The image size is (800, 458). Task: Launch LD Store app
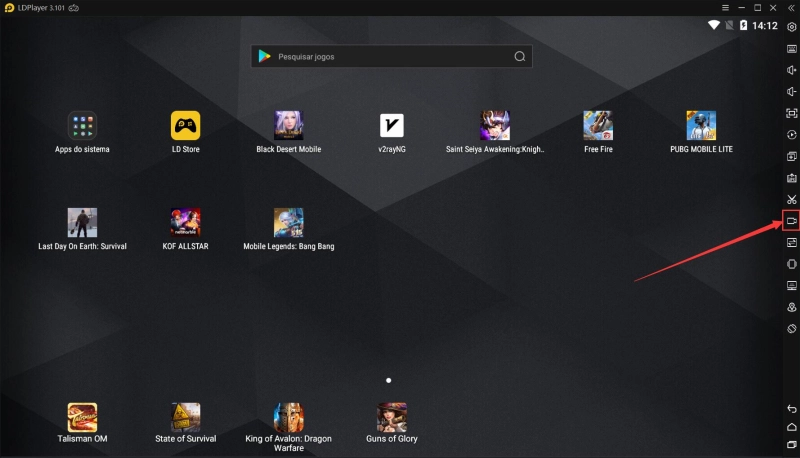click(x=185, y=125)
